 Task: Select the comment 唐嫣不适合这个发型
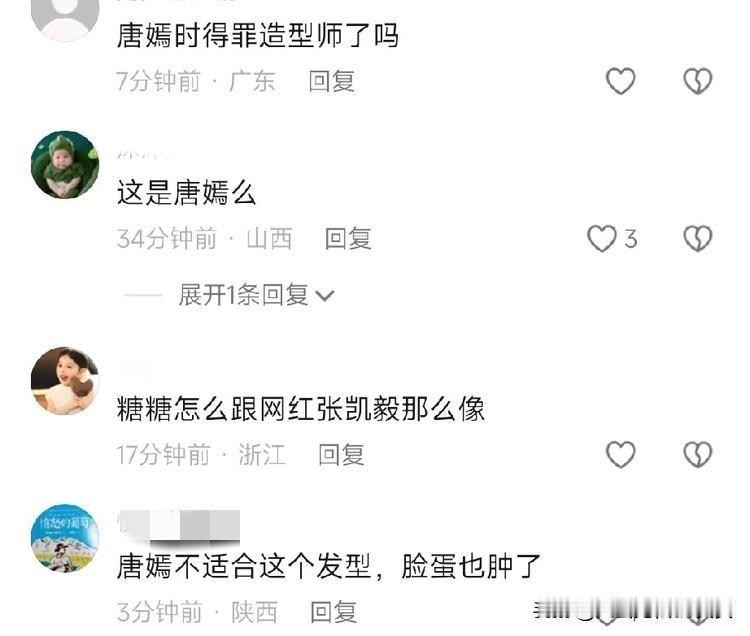328,567
